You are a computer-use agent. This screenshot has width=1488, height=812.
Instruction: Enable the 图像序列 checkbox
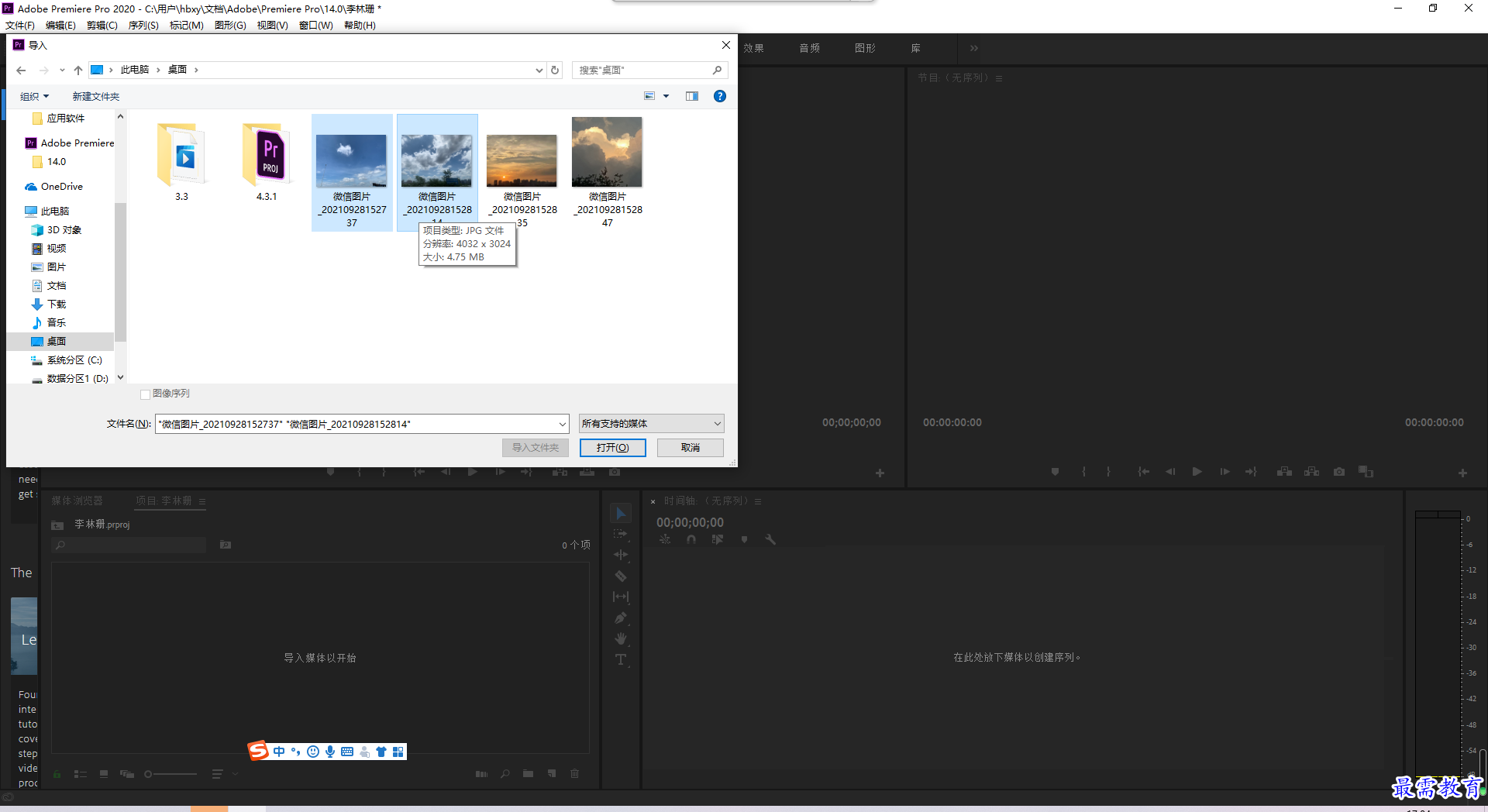click(x=145, y=394)
